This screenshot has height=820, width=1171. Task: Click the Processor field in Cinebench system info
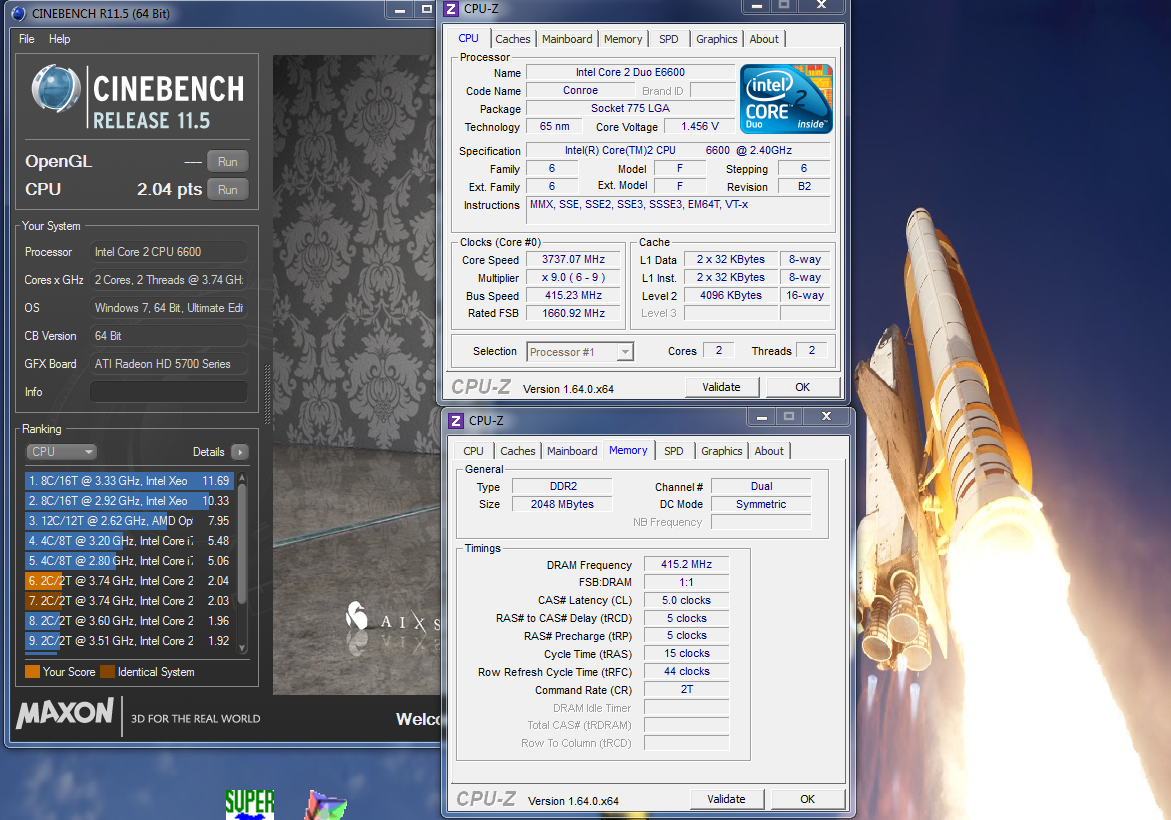click(x=169, y=252)
